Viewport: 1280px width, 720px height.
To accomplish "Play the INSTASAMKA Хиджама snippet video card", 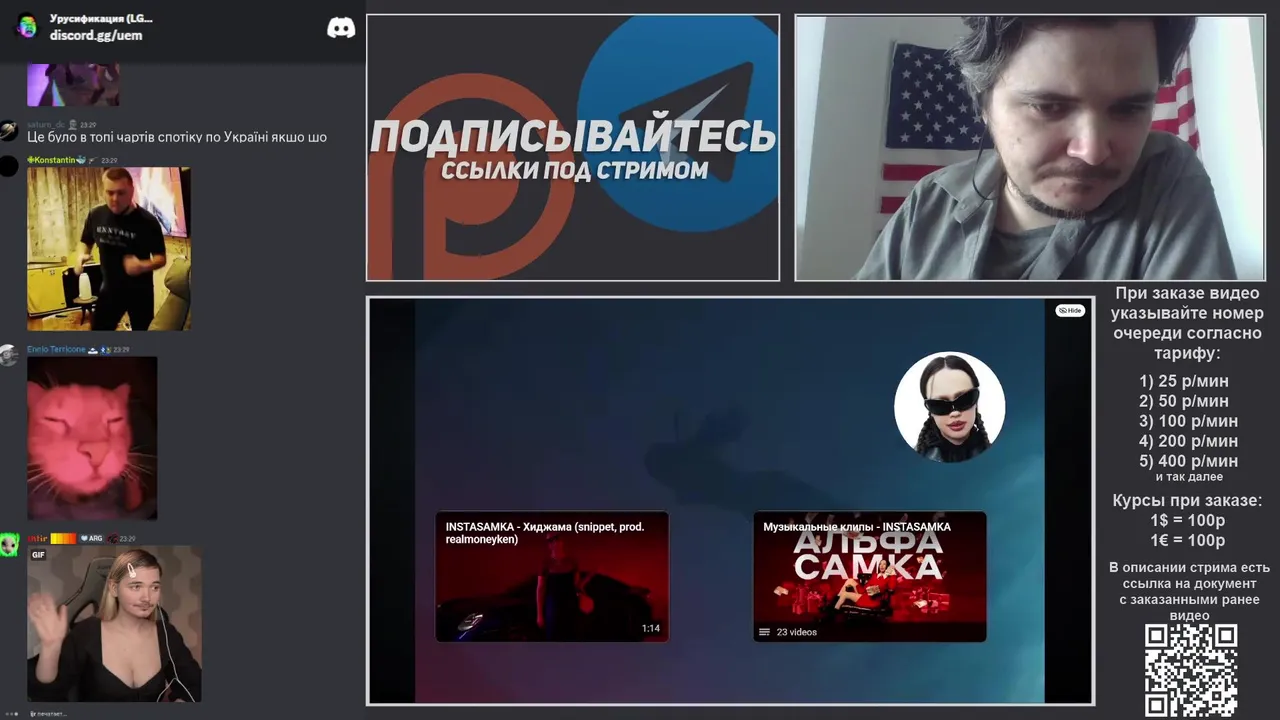I will 552,576.
